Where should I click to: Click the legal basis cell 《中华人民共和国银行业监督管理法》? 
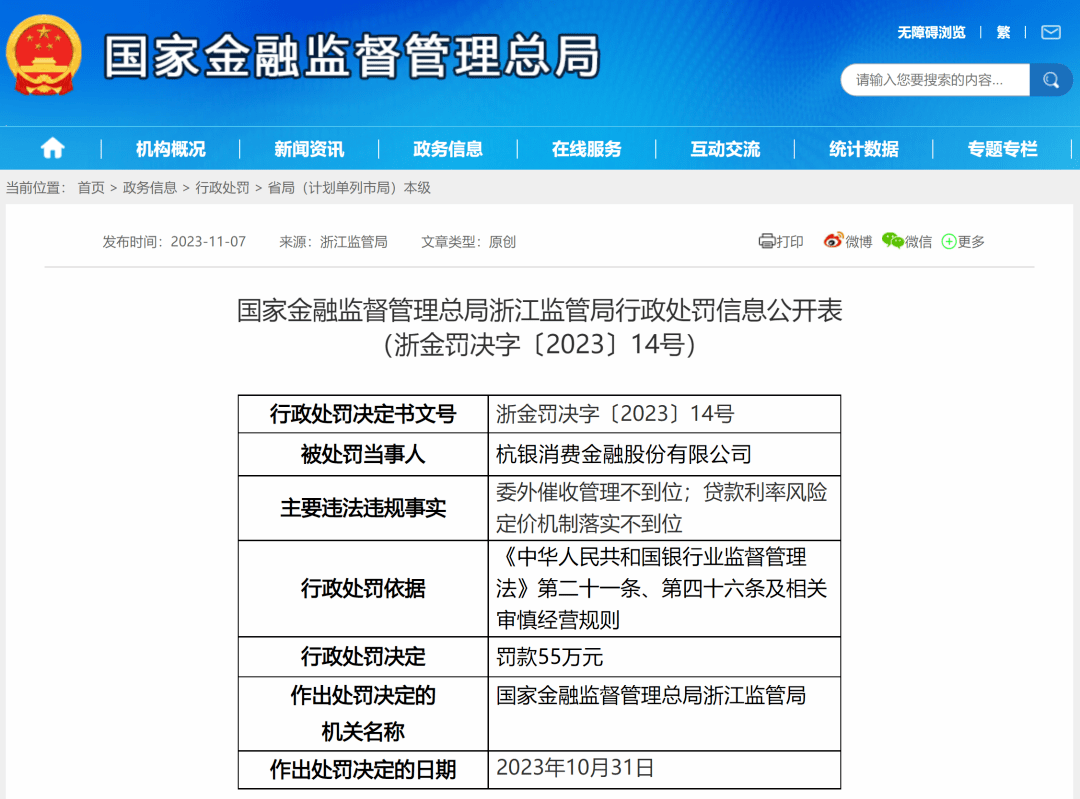coord(664,588)
